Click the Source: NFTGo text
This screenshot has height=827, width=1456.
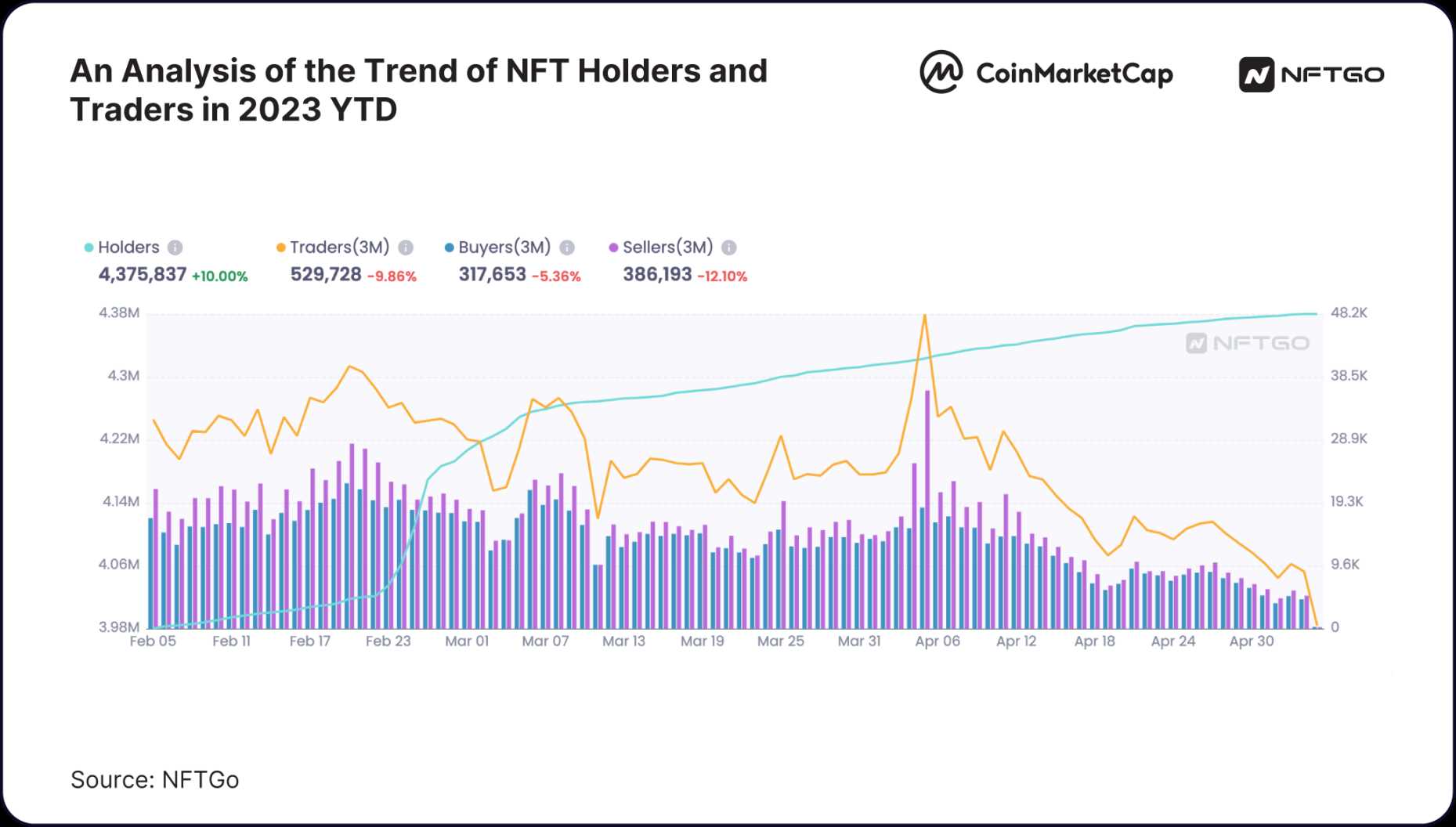(x=155, y=780)
